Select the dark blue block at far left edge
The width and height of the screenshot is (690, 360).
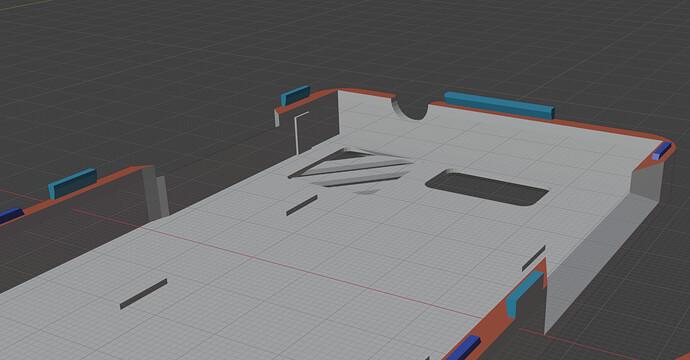click(x=11, y=215)
